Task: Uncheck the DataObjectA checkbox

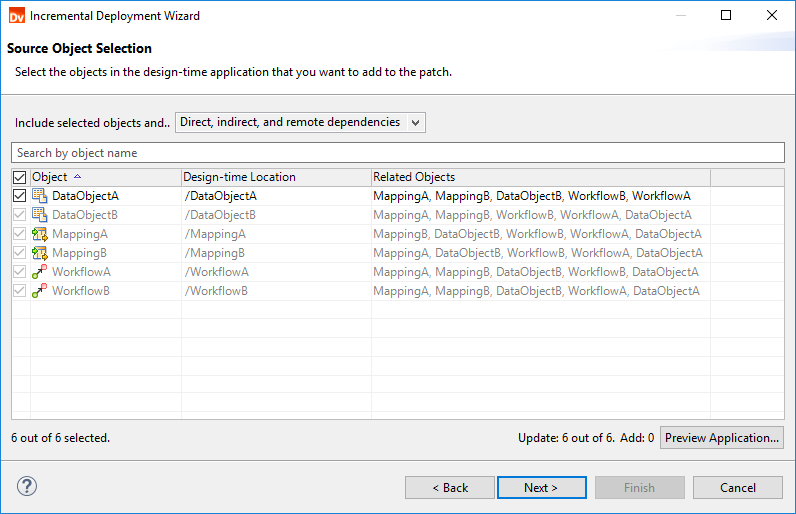Action: click(19, 196)
